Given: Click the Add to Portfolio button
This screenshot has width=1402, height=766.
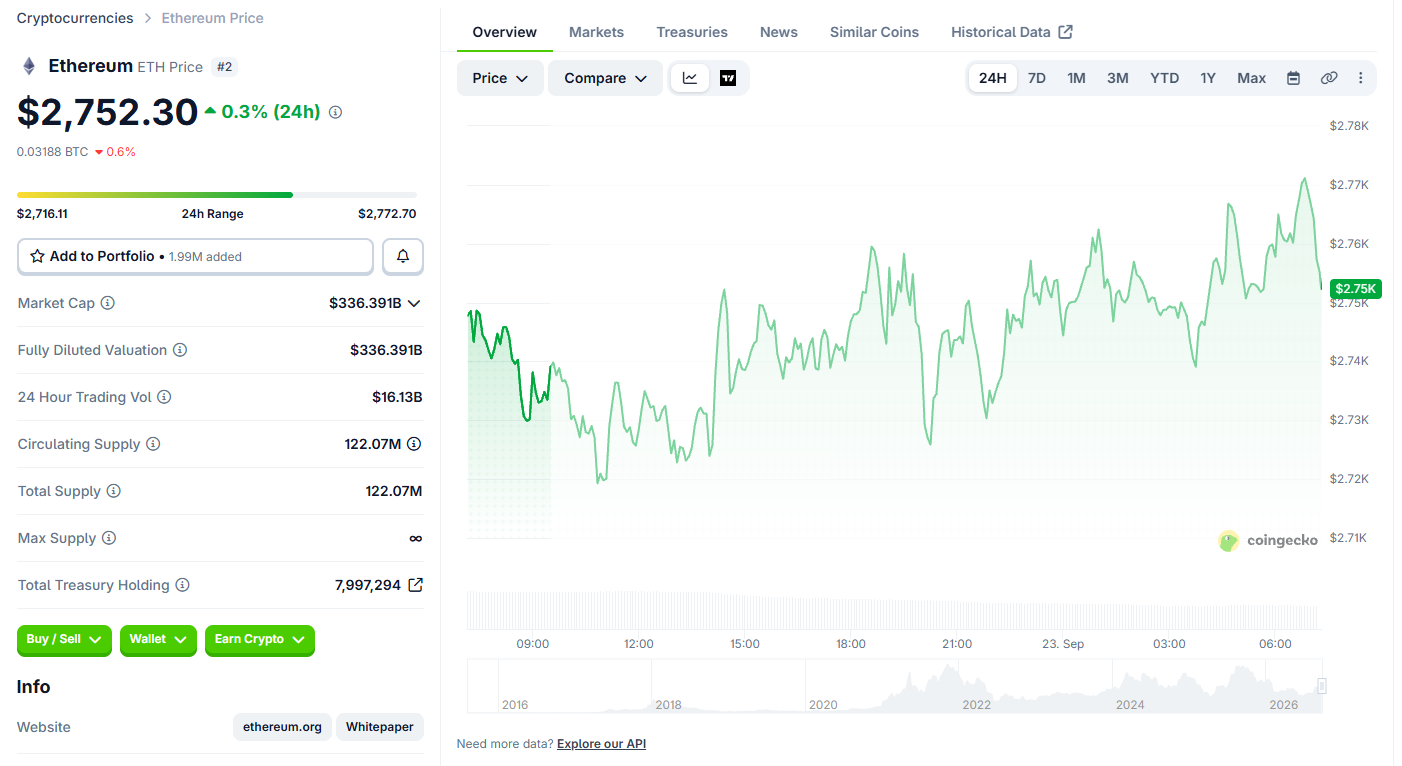Looking at the screenshot, I should point(195,256).
